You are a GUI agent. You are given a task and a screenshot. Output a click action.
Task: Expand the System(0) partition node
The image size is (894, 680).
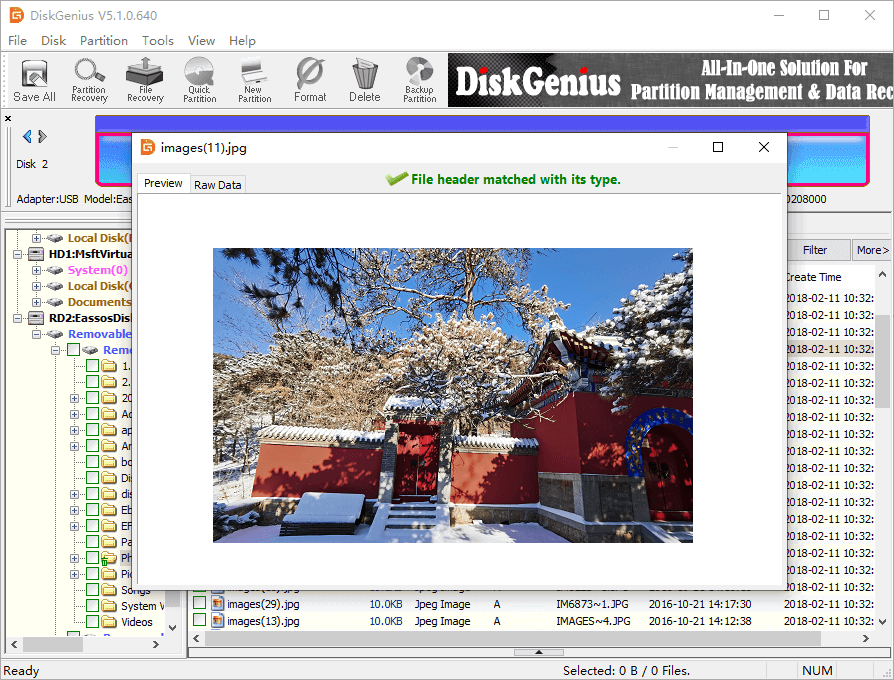37,270
